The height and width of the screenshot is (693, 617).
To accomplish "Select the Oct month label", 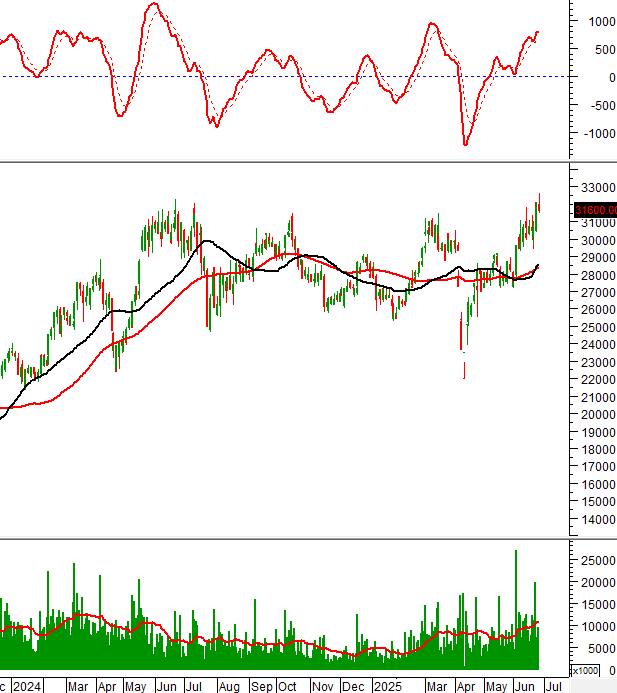I will (287, 686).
